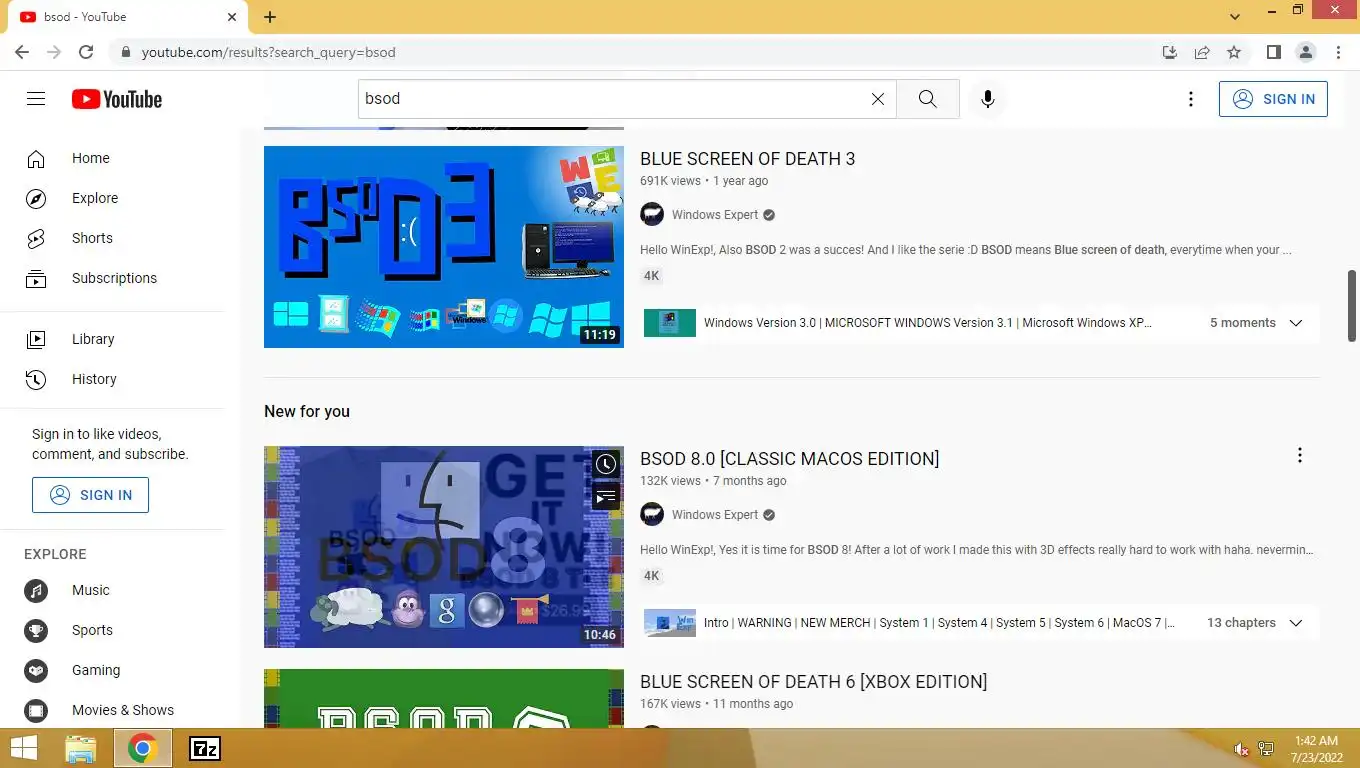Start voice search with microphone icon
1360x768 pixels.
click(988, 99)
